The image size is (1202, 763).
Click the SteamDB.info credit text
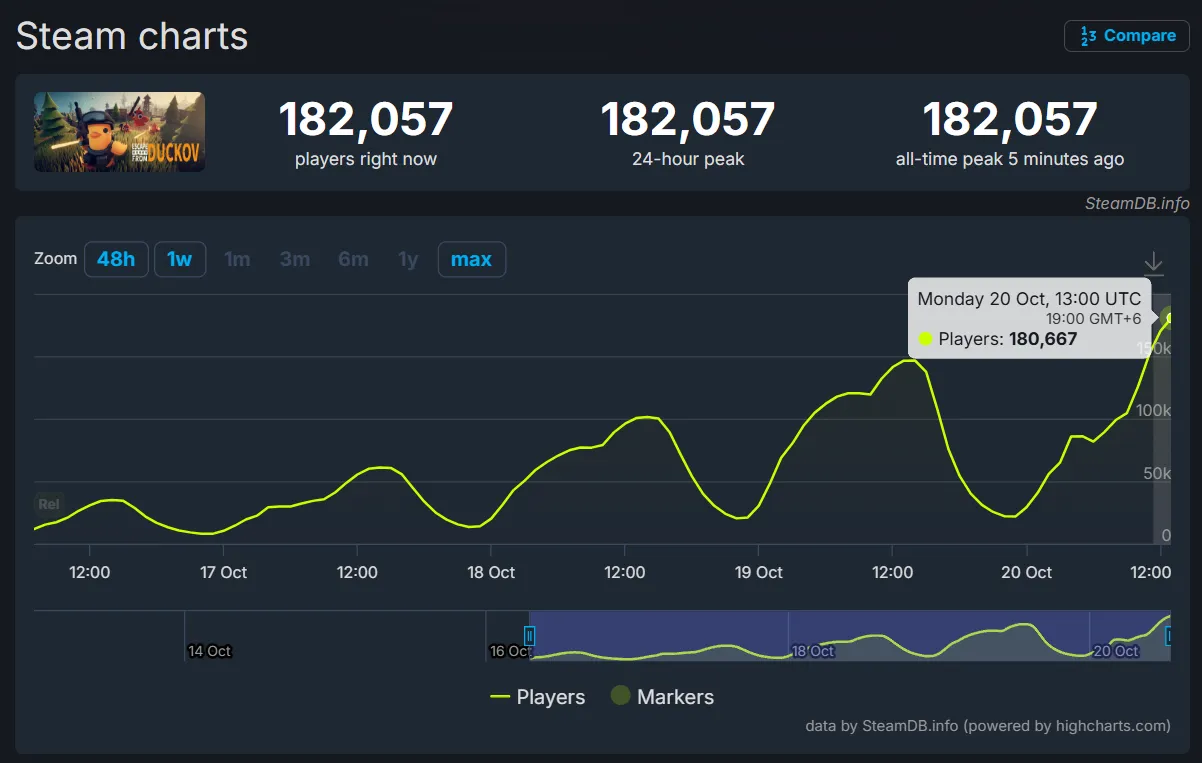(1137, 204)
